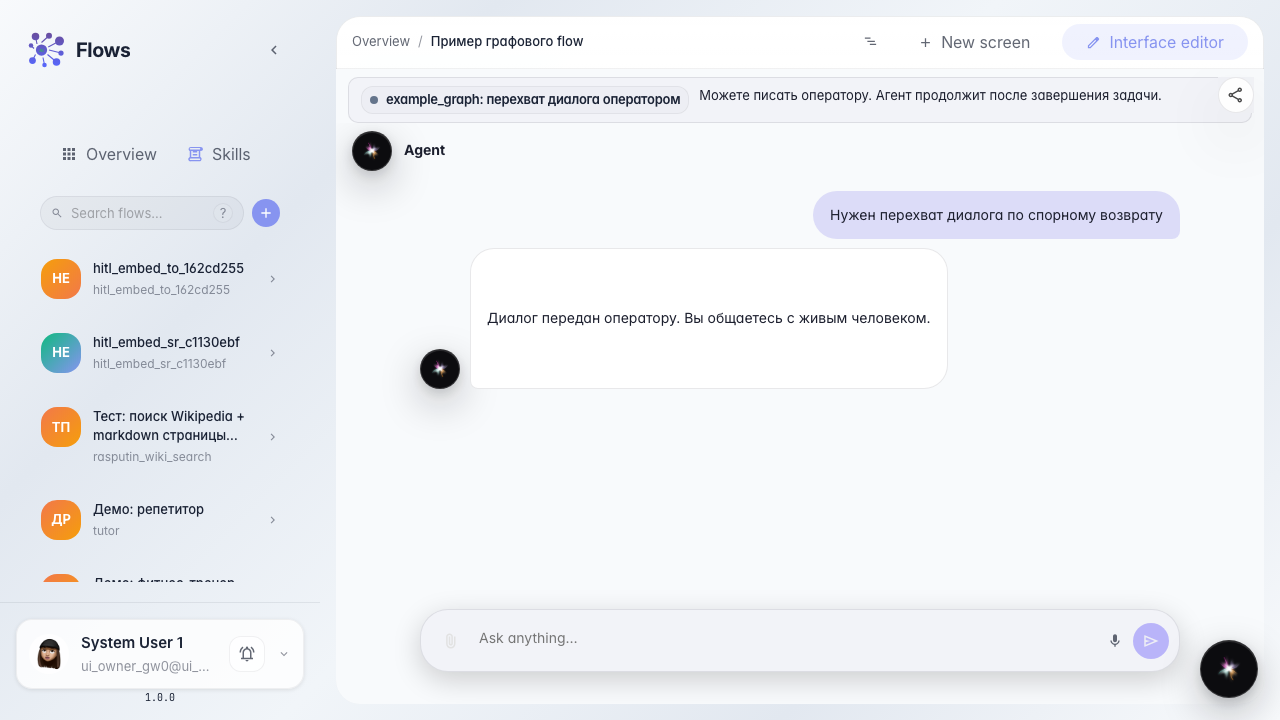Click the orange НЕ avatar badge
The image size is (1280, 720).
coord(61,279)
